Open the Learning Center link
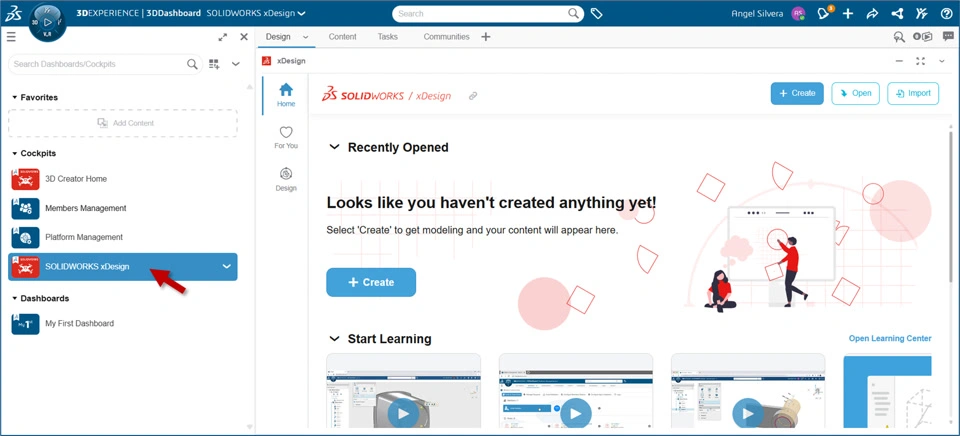Screen dimensions: 960x436 click(x=890, y=338)
